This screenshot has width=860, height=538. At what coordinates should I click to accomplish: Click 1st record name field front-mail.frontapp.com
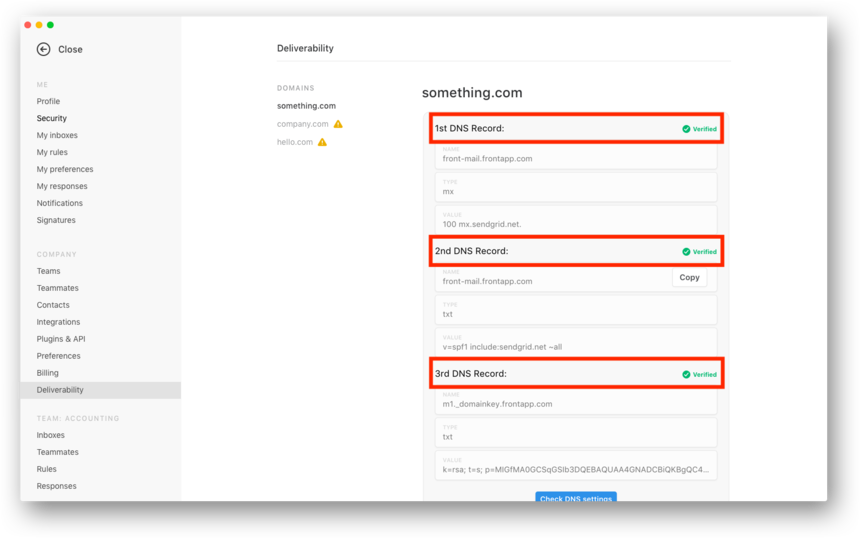click(576, 156)
